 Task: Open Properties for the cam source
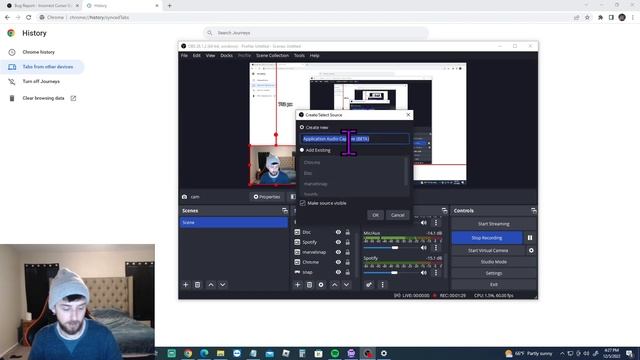267,197
